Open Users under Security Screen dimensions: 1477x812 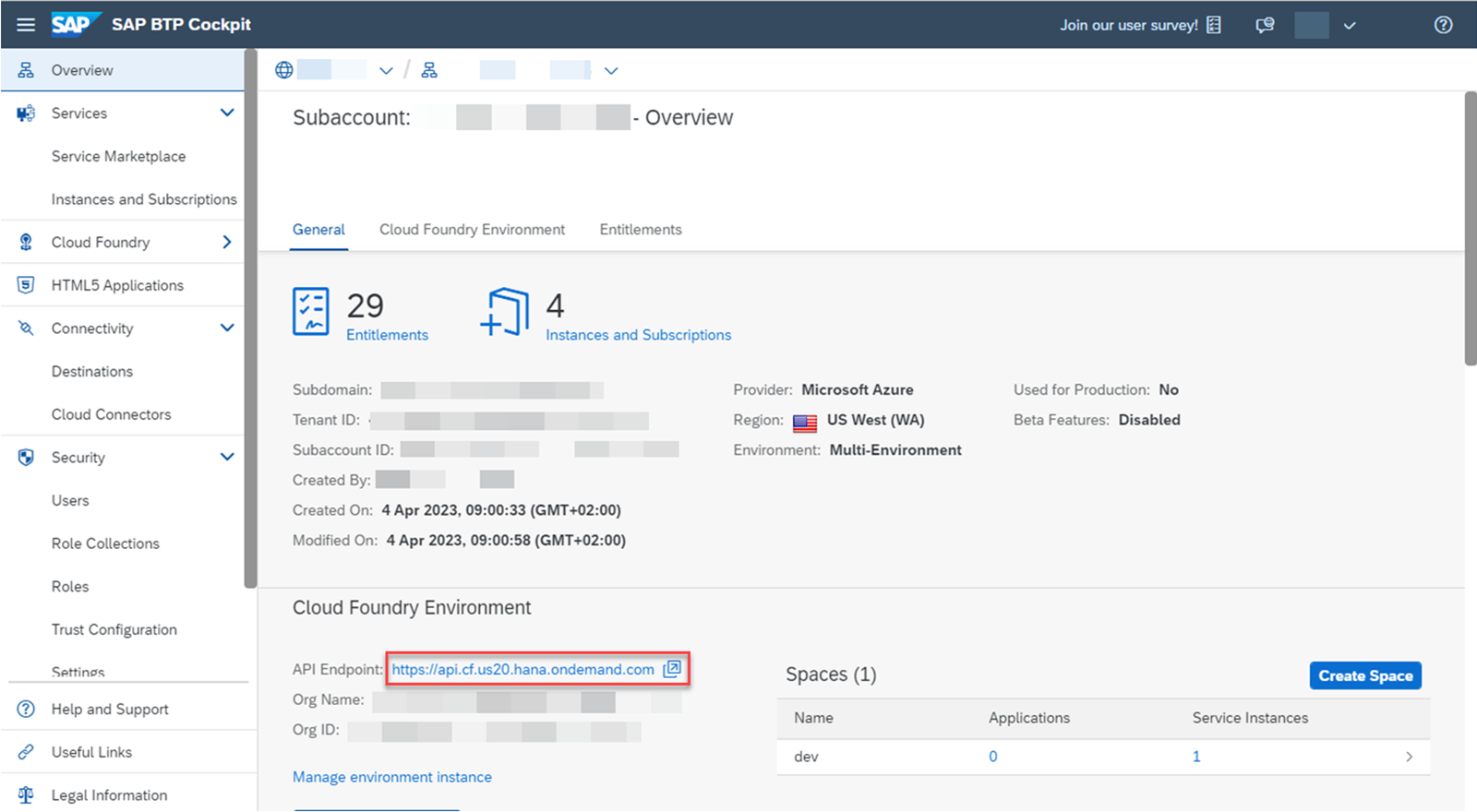click(x=70, y=501)
